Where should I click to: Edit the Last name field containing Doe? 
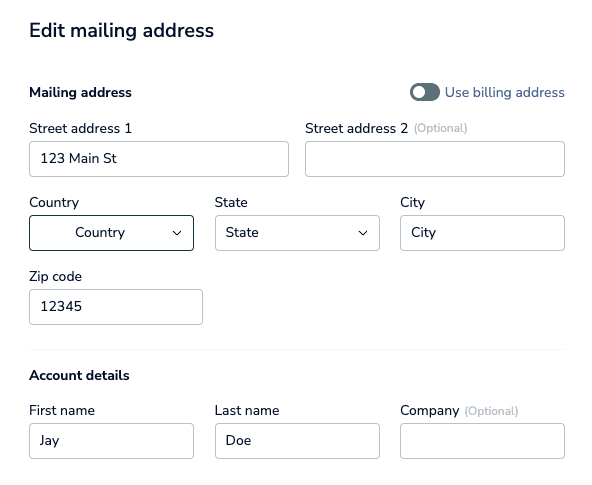297,441
